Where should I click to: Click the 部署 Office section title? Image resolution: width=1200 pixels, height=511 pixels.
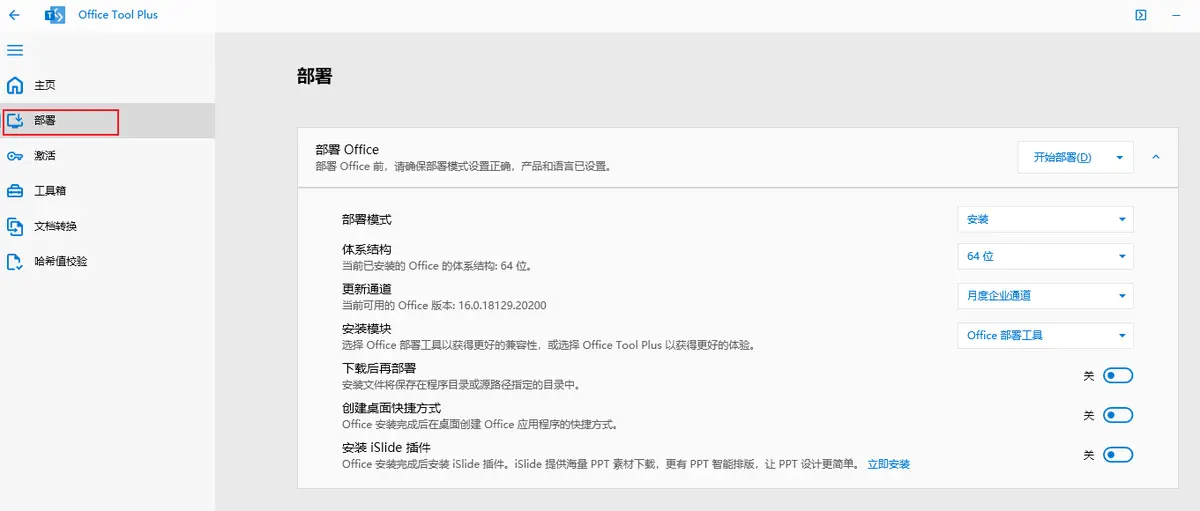(347, 149)
